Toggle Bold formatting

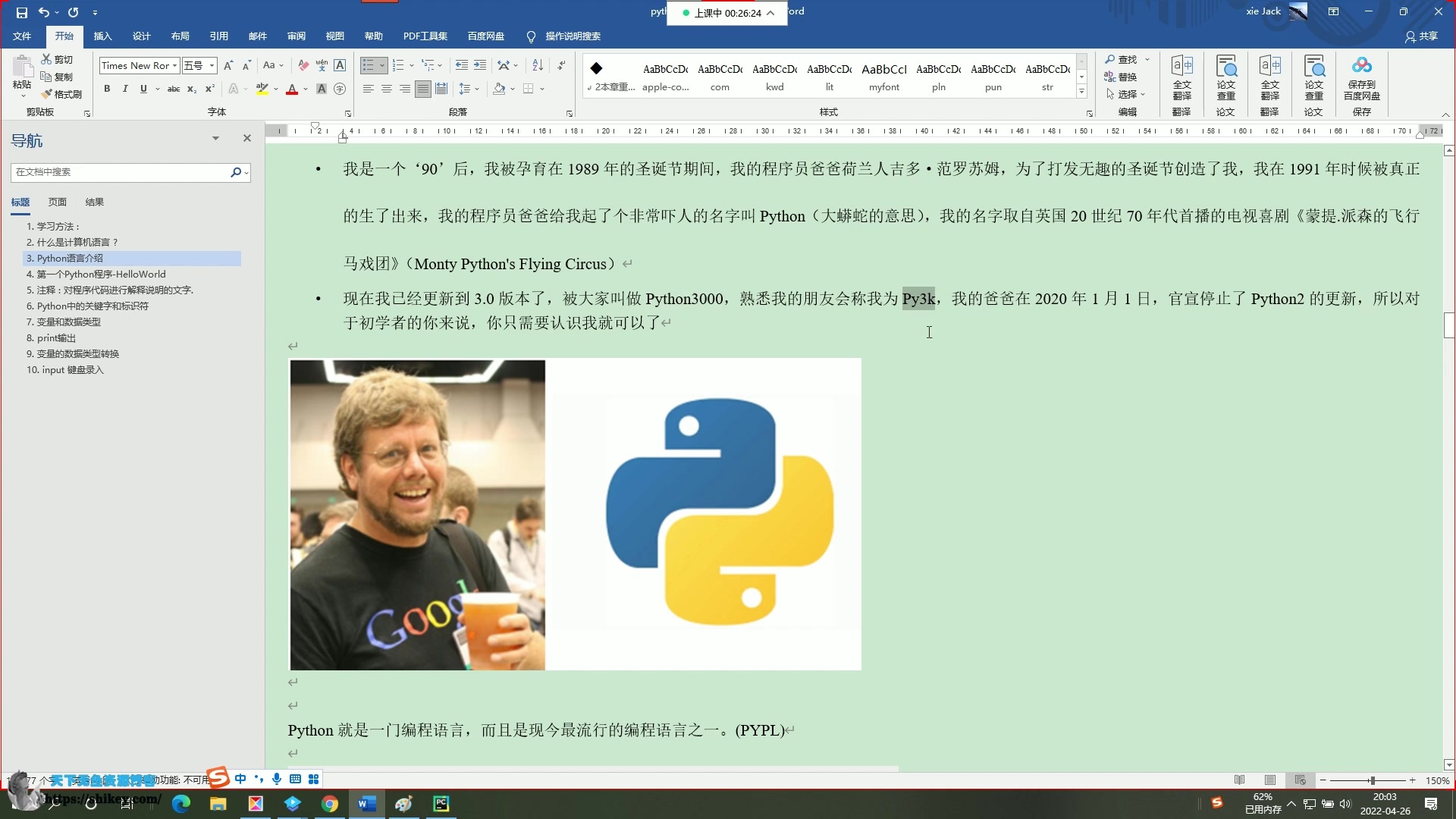click(107, 89)
